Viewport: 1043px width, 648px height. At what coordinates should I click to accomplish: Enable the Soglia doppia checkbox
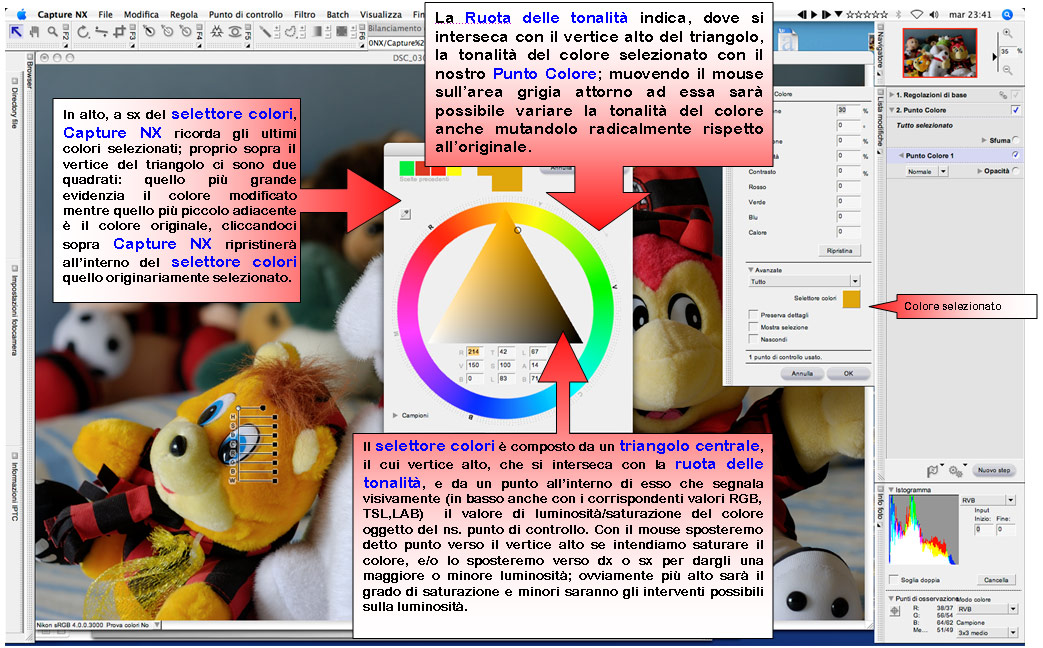(894, 579)
